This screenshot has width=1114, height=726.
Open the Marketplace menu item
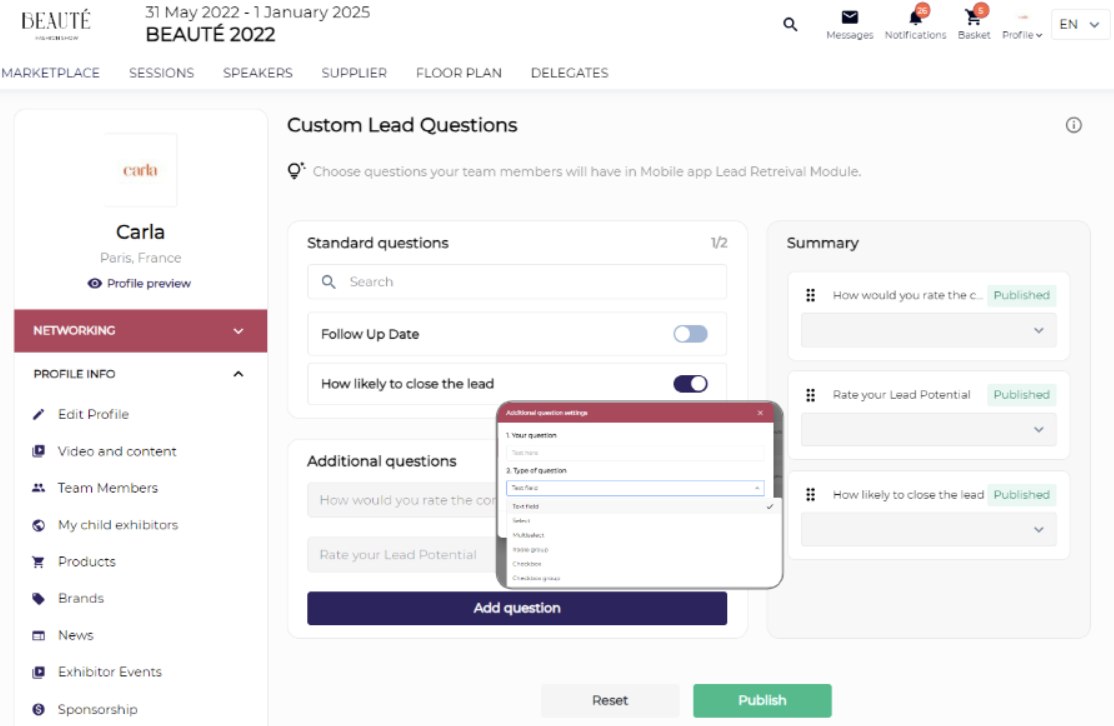(x=50, y=73)
